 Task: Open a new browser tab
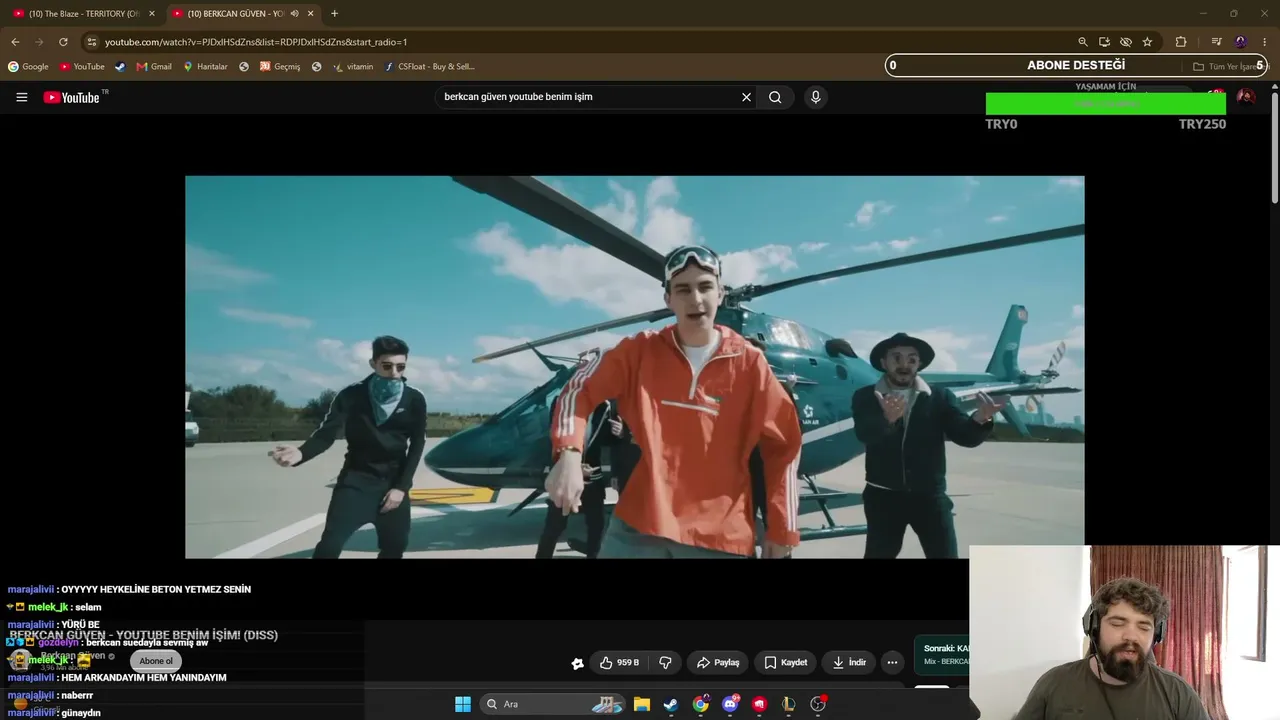334,13
